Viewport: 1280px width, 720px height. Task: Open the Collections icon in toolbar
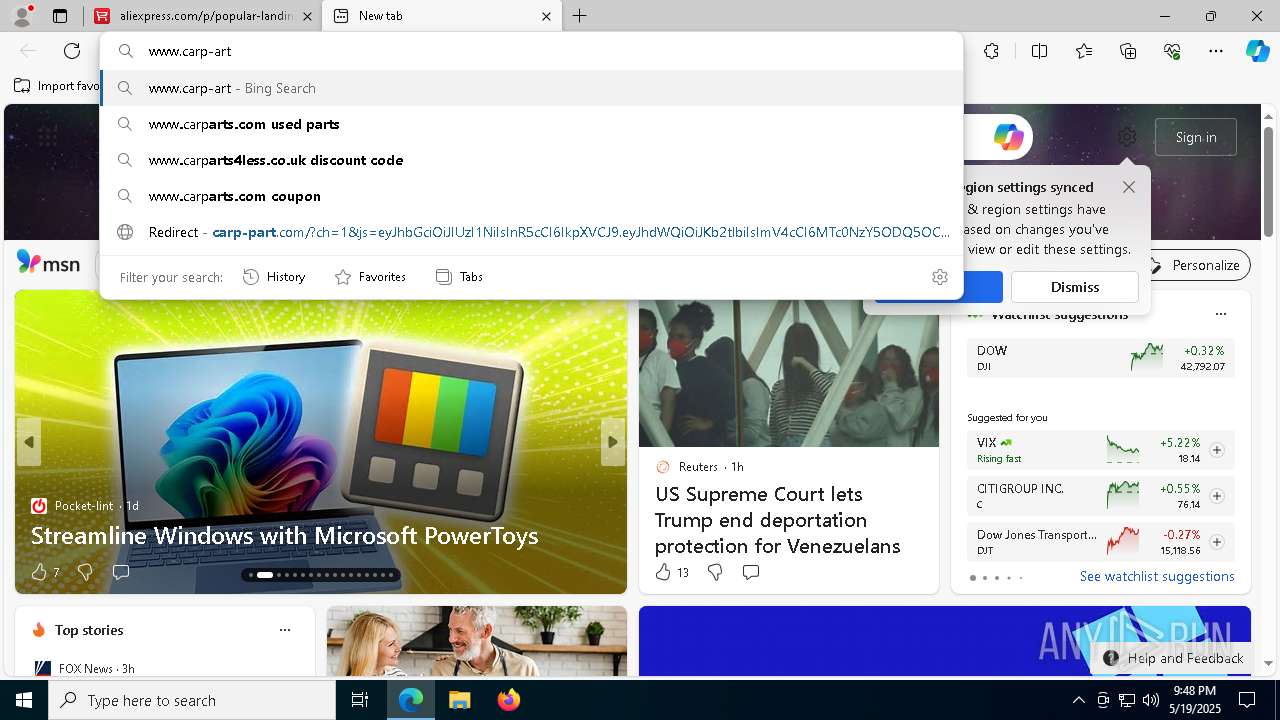pyautogui.click(x=1128, y=51)
